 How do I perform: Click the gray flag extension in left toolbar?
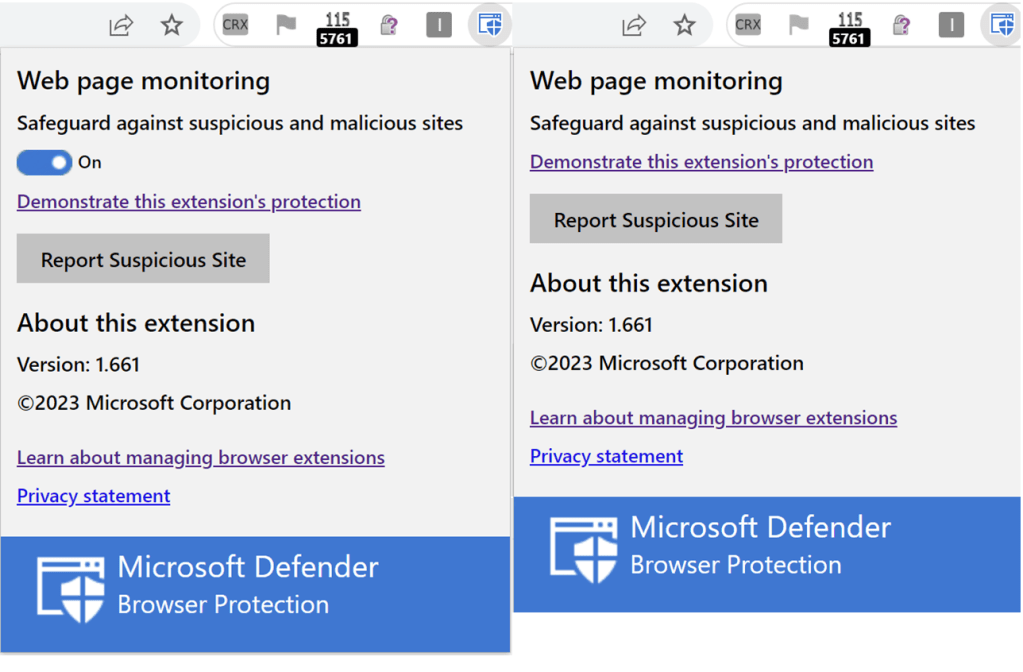pos(286,26)
